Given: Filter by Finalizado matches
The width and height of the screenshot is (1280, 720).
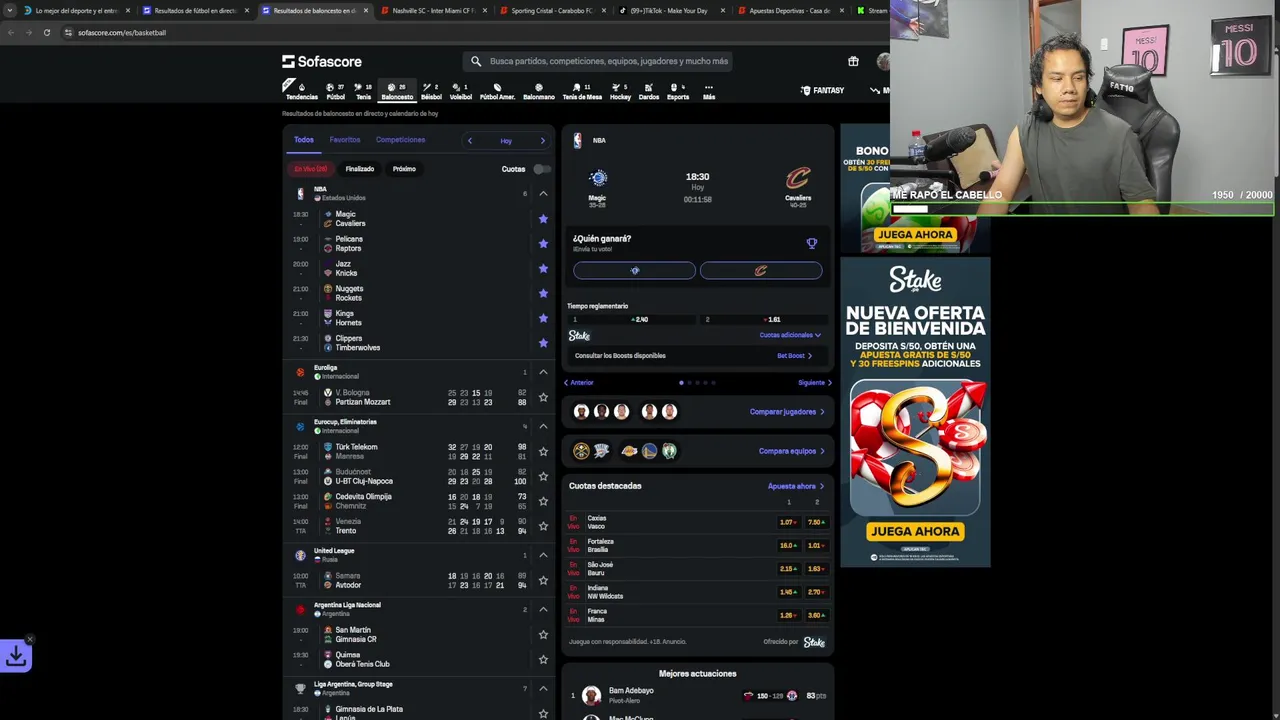Looking at the screenshot, I should [360, 169].
